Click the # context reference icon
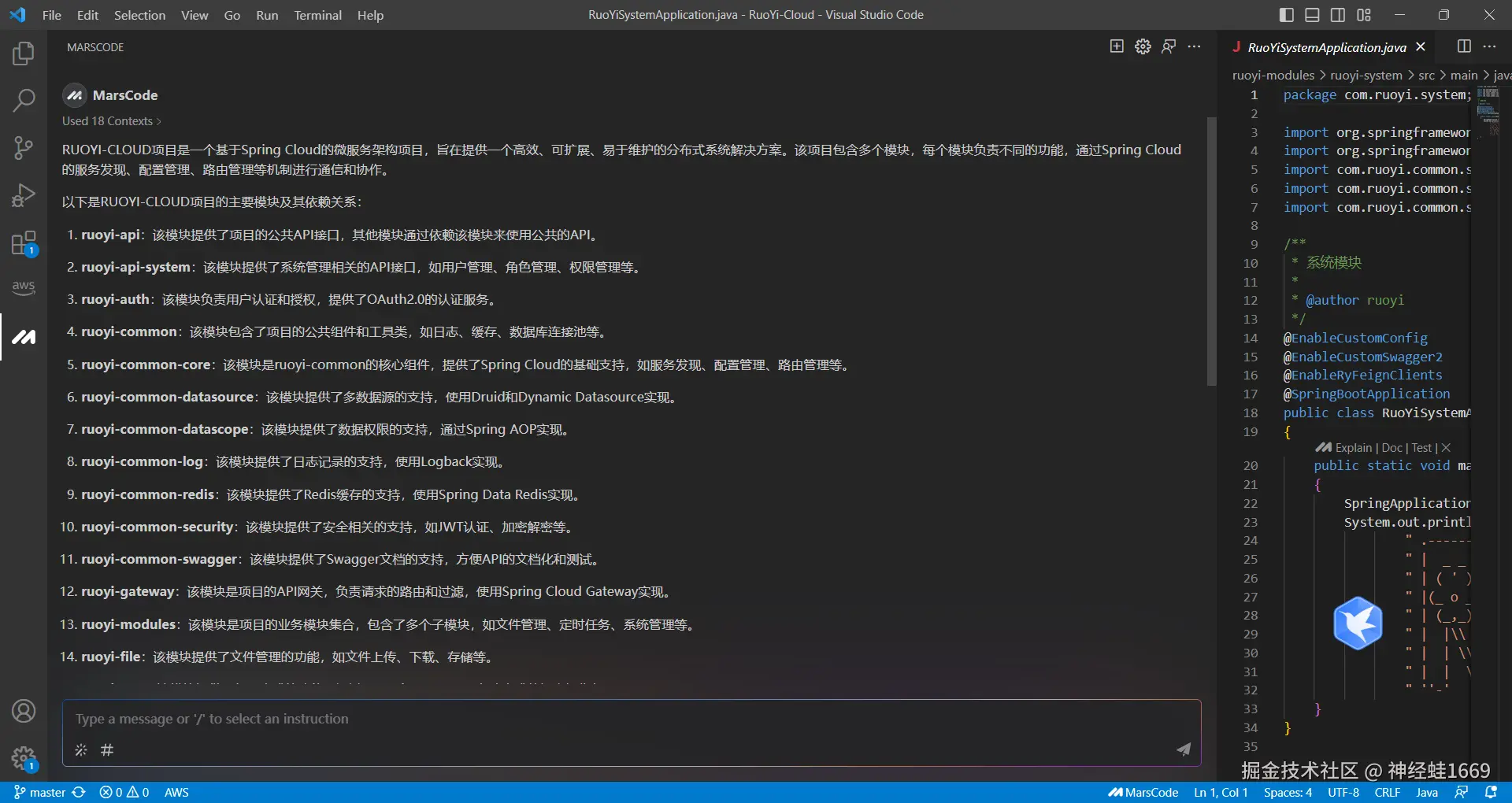 tap(107, 750)
